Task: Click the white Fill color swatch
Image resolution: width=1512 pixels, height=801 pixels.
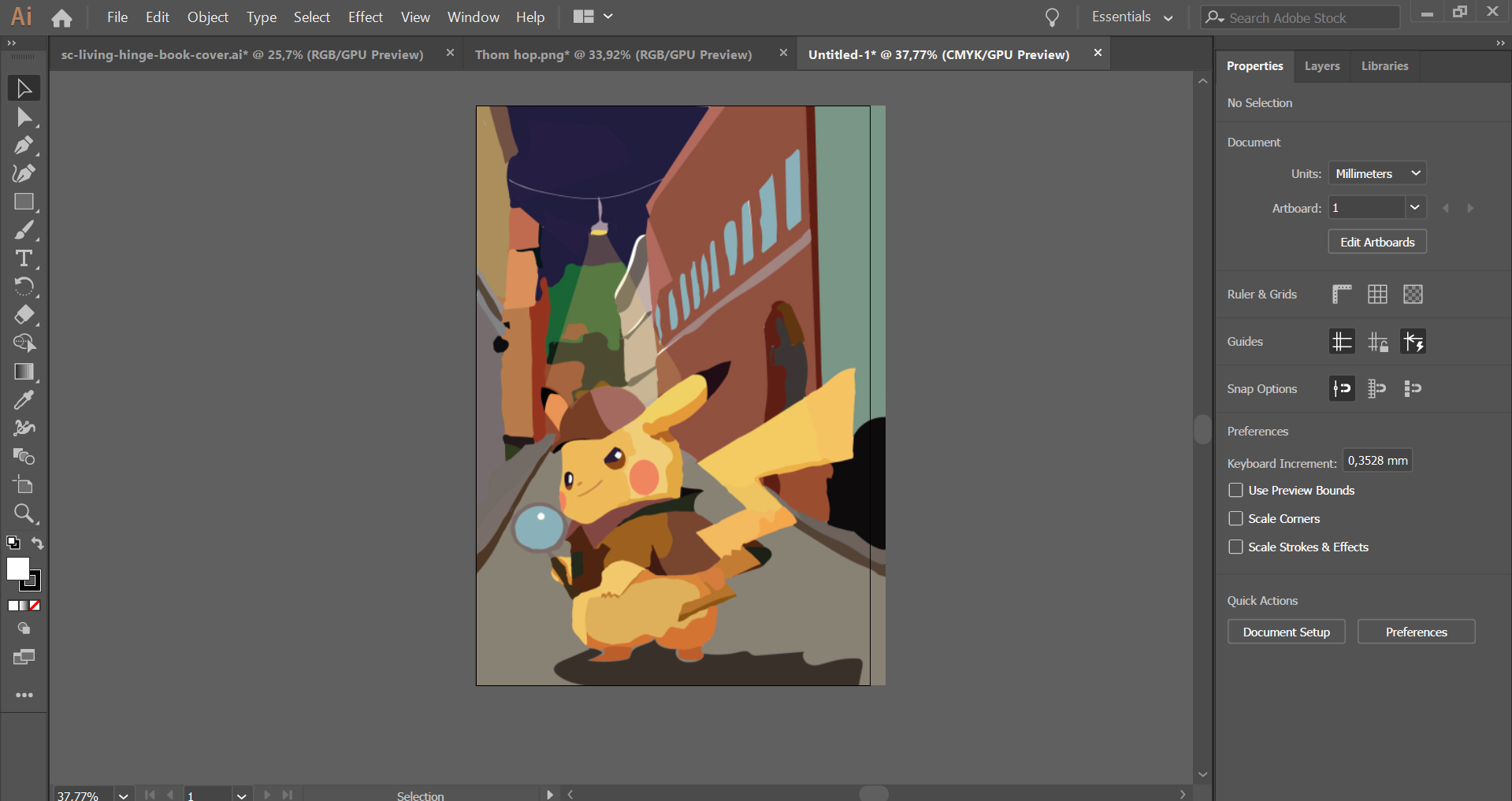Action: pyautogui.click(x=17, y=569)
